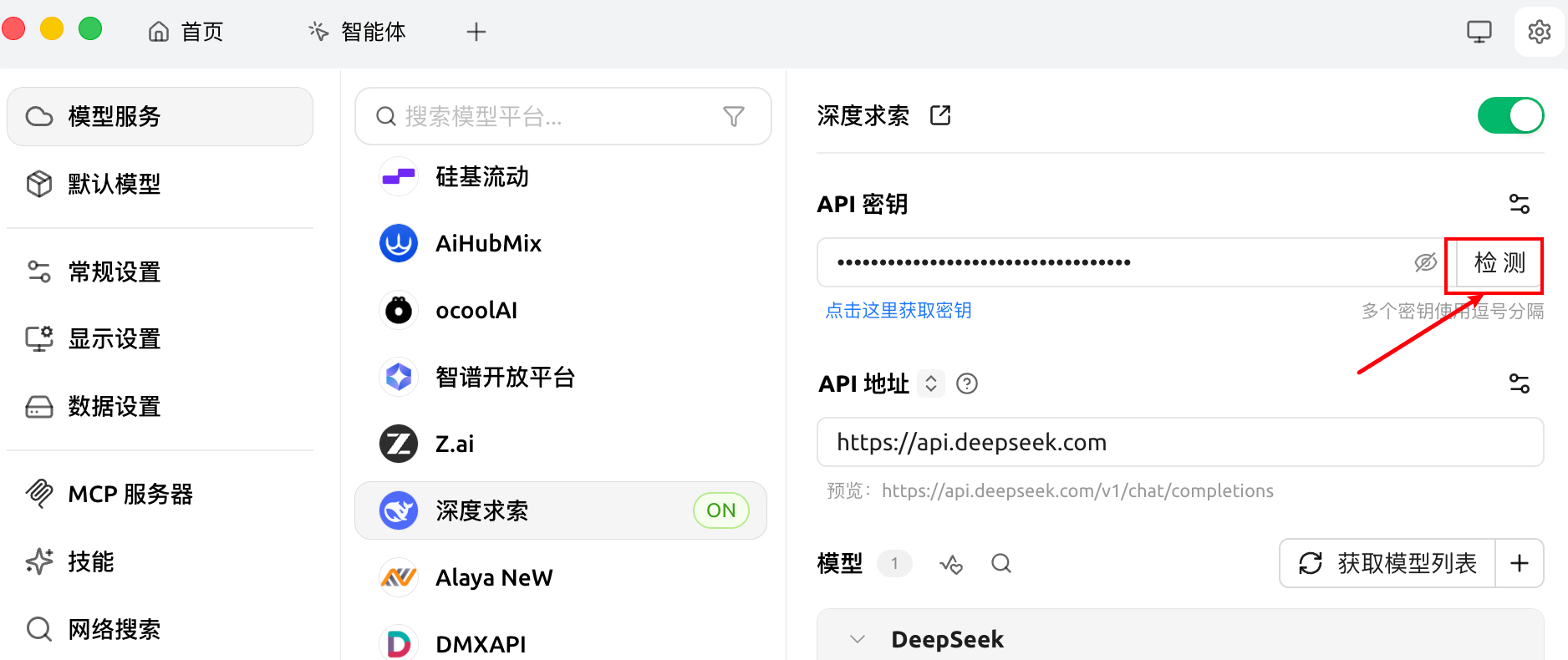Select 智谱开放平台 provider
The height and width of the screenshot is (660, 1568).
tap(561, 377)
